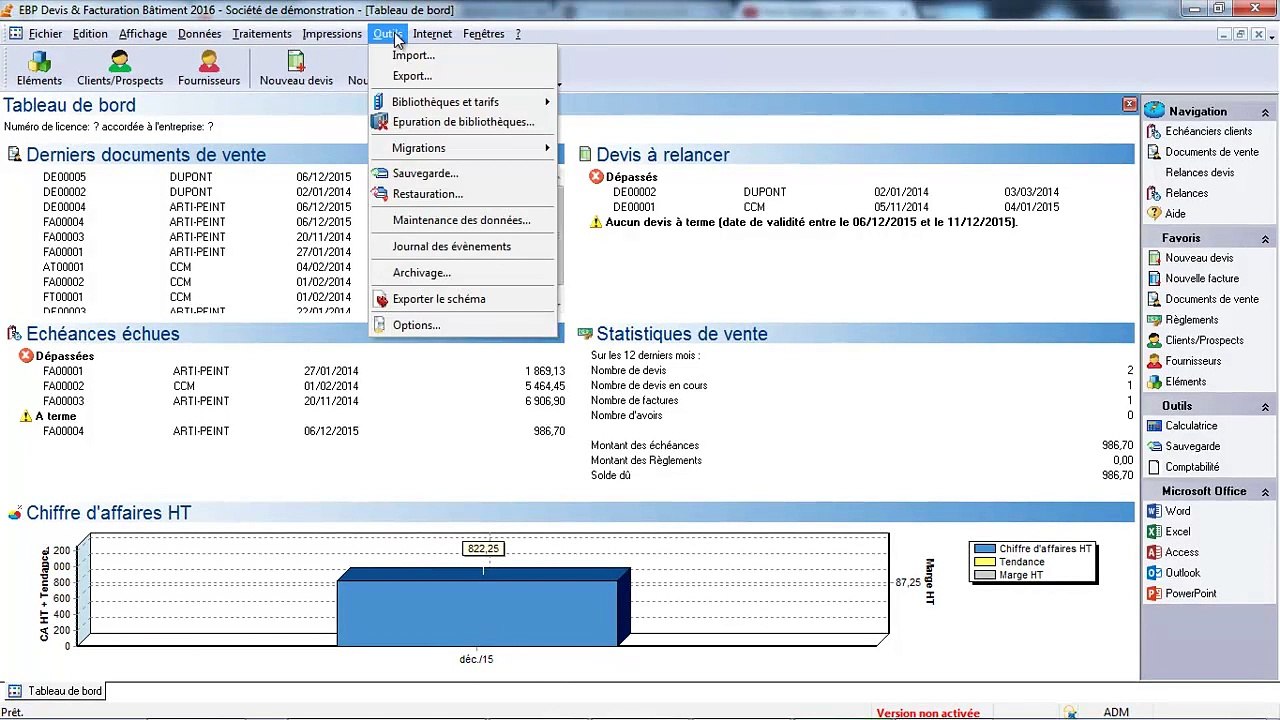Viewport: 1280px width, 720px height.
Task: Launch Excel from the Microsoft Office panel
Action: point(1168,532)
